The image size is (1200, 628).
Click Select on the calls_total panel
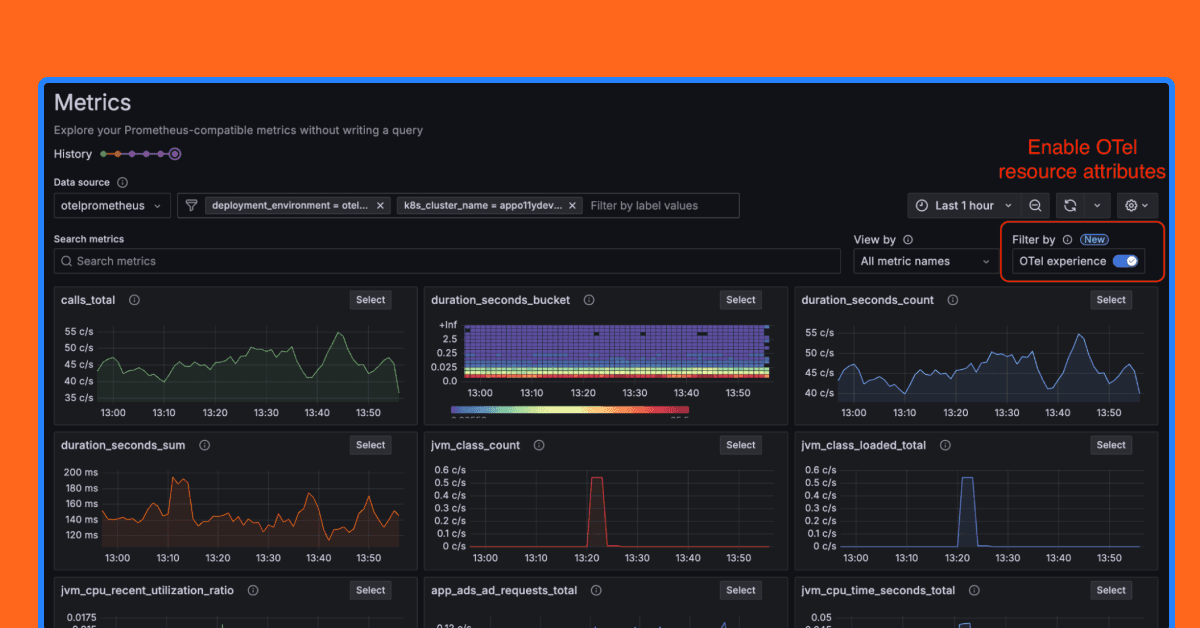tap(370, 299)
